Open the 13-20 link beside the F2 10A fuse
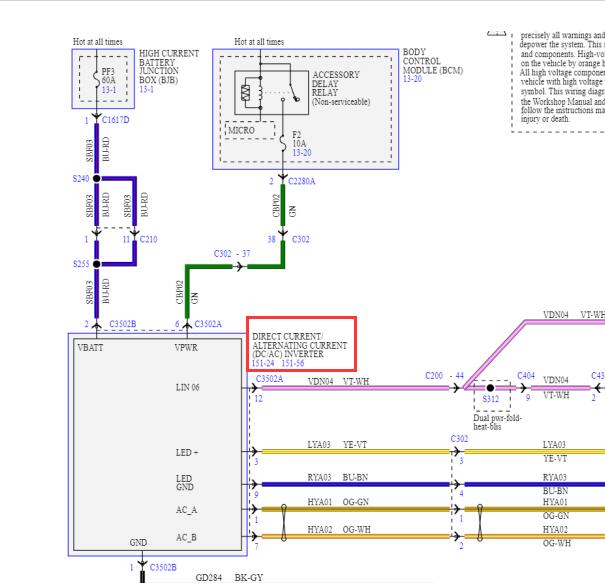The image size is (605, 583). [301, 153]
